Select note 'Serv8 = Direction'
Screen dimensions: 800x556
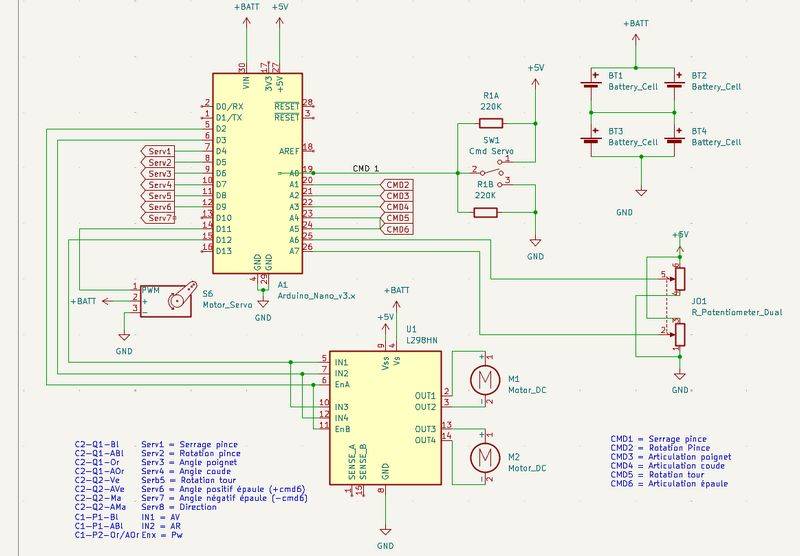(179, 507)
